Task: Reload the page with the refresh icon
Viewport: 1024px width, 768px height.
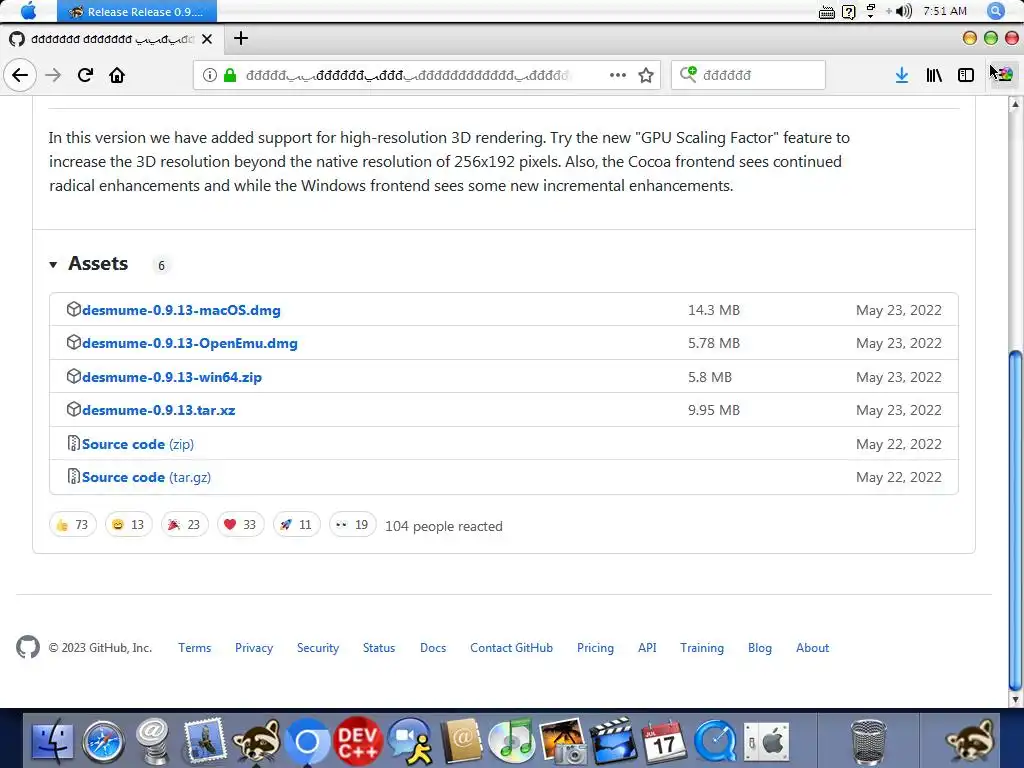Action: point(86,75)
